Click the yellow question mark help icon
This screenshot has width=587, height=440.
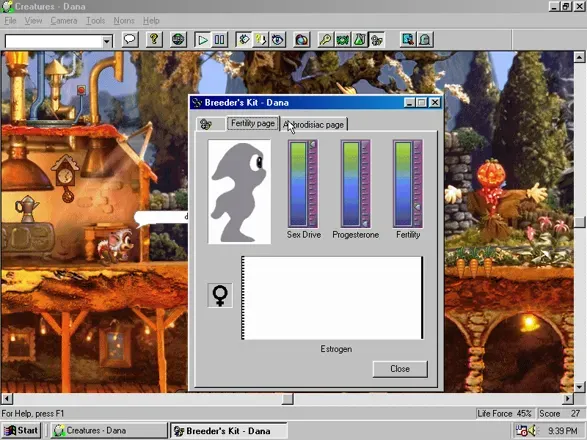[154, 39]
